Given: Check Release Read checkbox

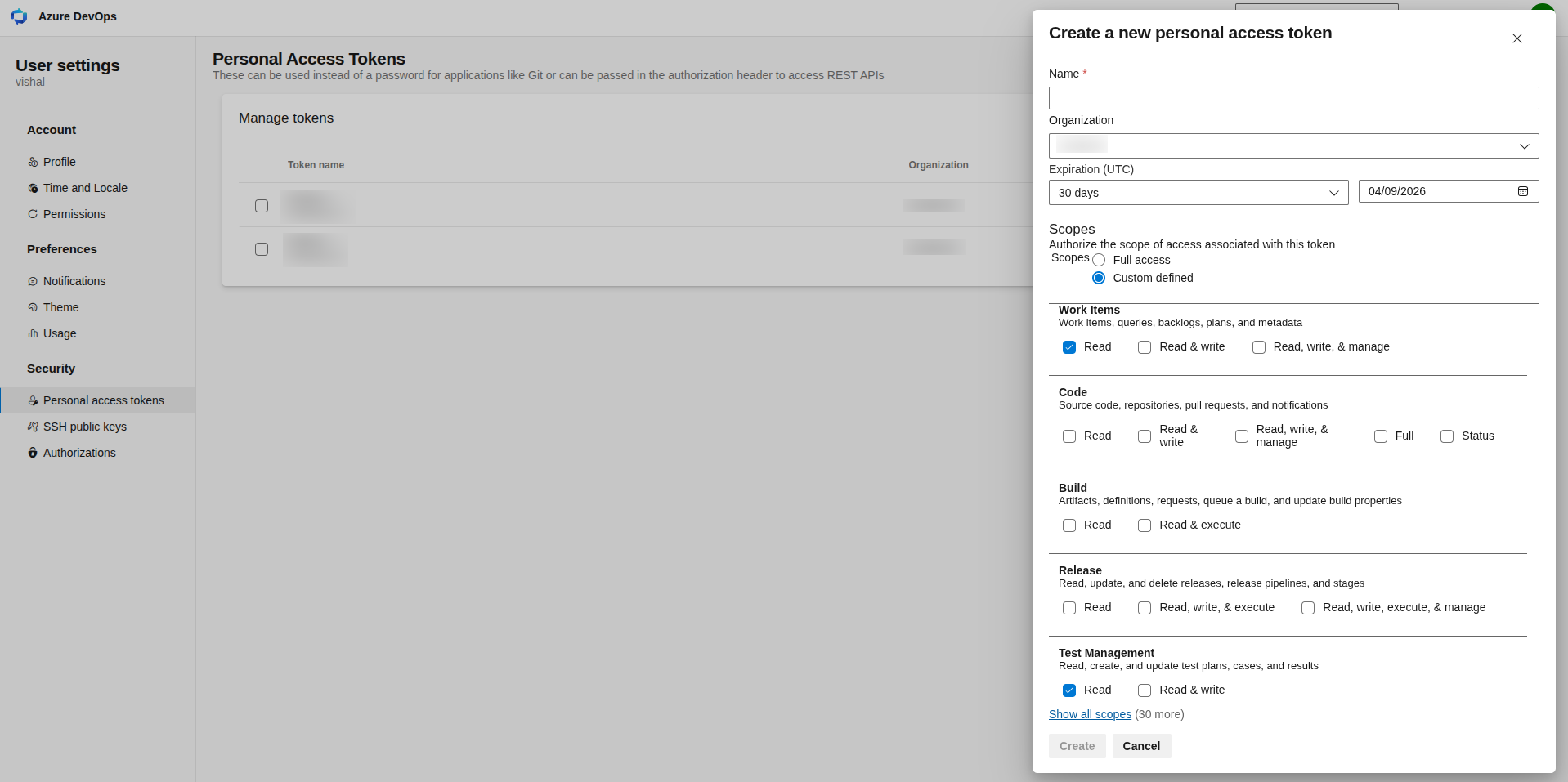Looking at the screenshot, I should [x=1069, y=608].
